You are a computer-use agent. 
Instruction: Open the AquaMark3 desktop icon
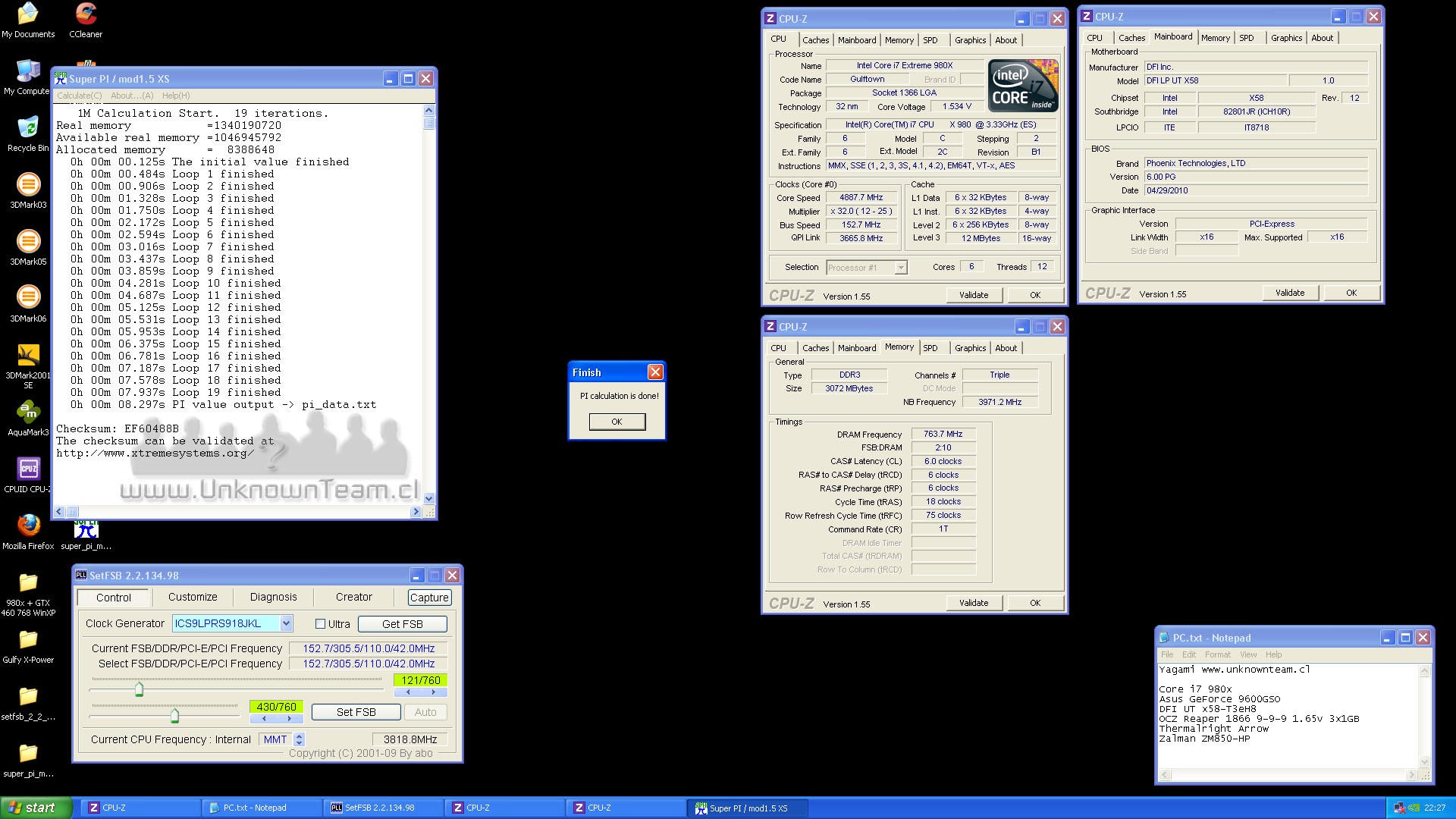tap(28, 412)
